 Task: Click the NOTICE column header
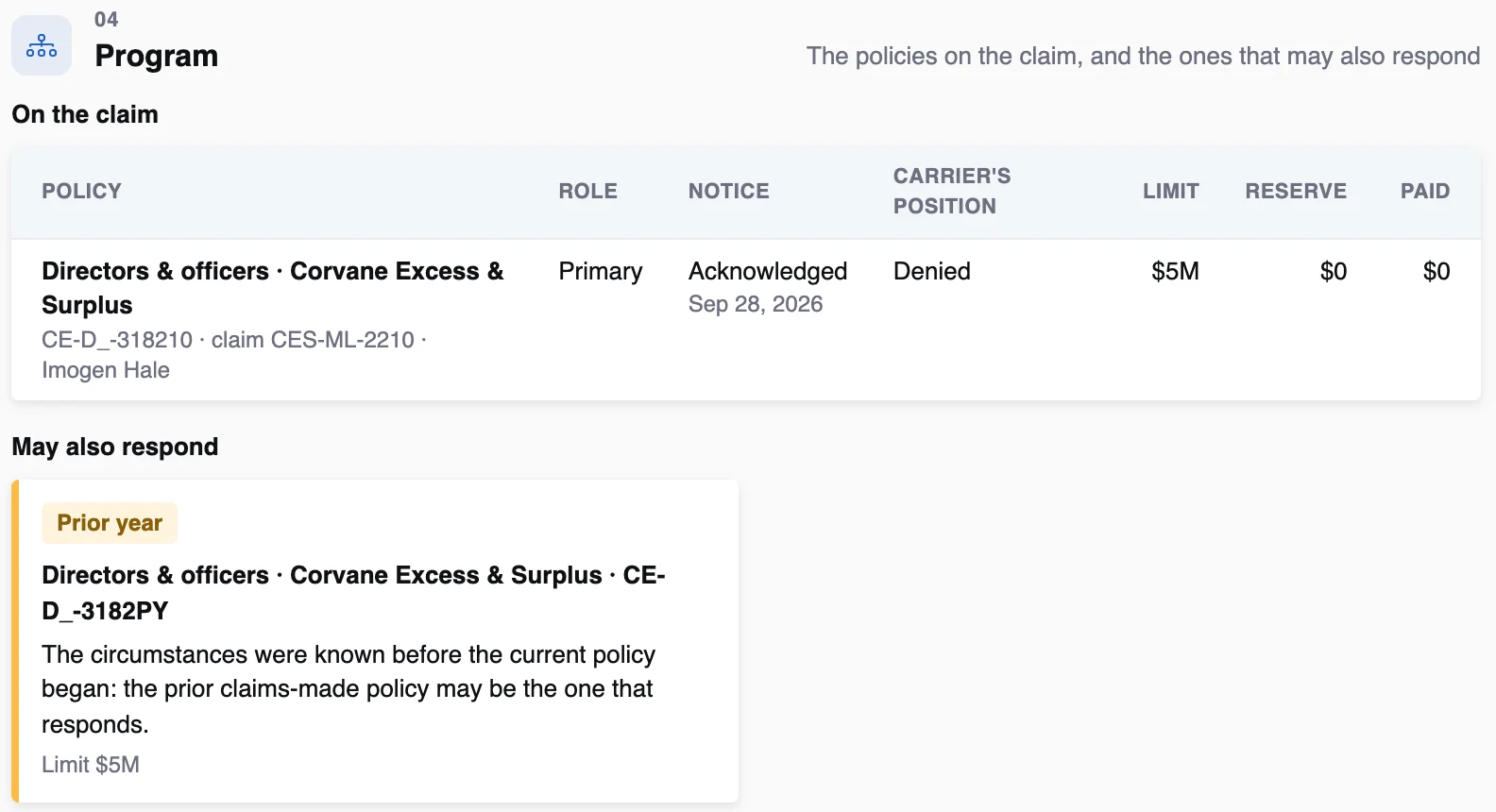729,191
